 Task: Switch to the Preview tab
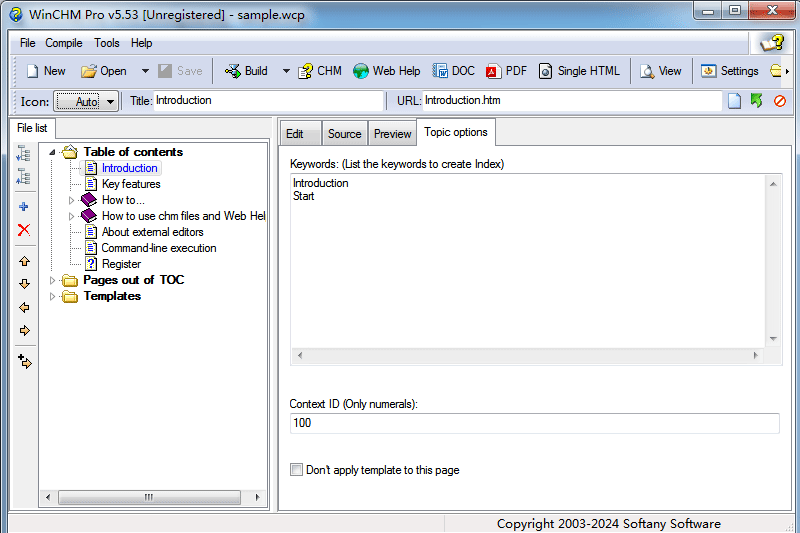point(392,134)
